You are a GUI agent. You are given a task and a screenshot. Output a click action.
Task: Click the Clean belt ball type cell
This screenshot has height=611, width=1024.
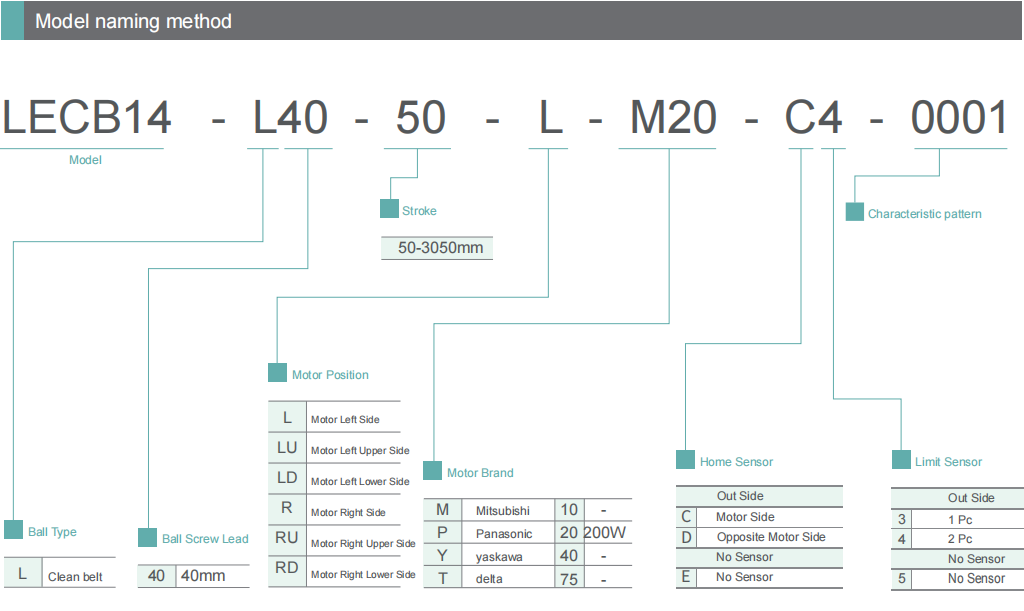click(x=76, y=576)
